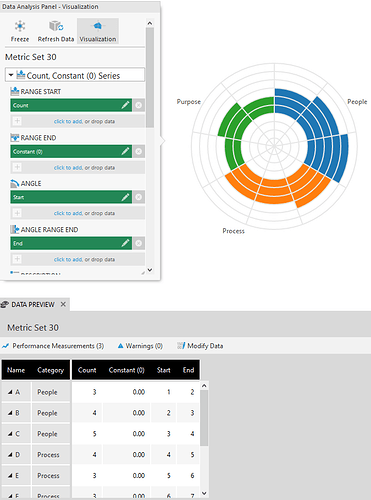Edit the Constant (0) field pencil icon
Image resolution: width=371 pixels, height=500 pixels.
125,151
